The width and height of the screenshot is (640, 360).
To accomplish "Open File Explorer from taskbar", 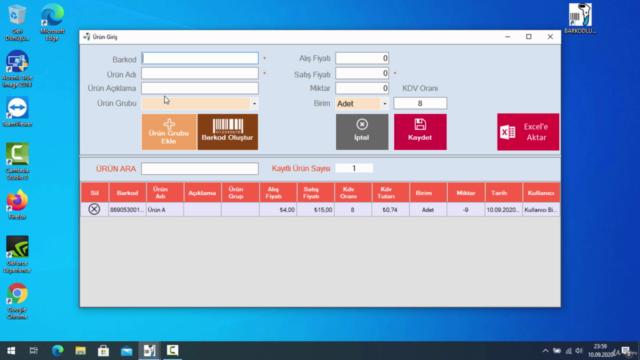I will pos(80,351).
